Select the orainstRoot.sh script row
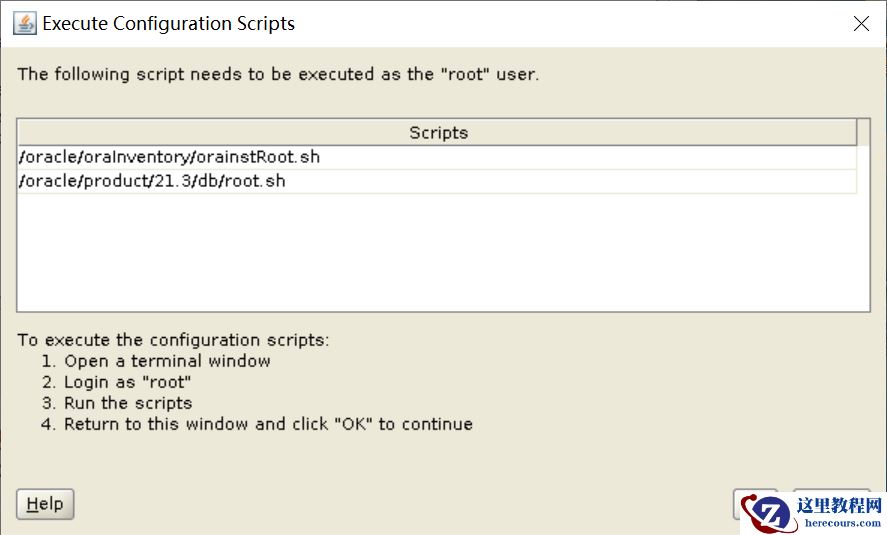This screenshot has height=535, width=887. tap(170, 157)
